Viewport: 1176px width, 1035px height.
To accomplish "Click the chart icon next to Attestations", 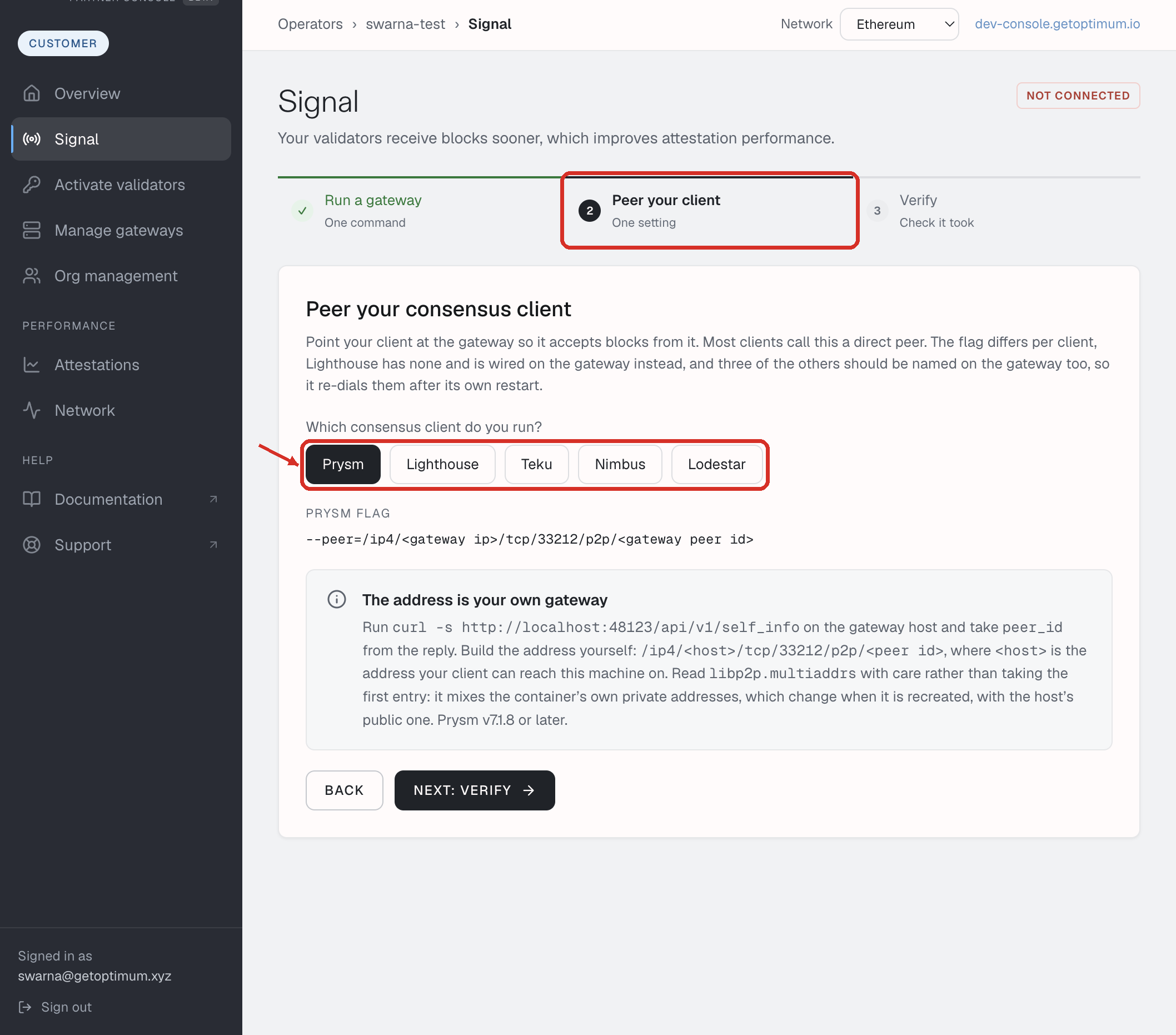I will tap(32, 365).
